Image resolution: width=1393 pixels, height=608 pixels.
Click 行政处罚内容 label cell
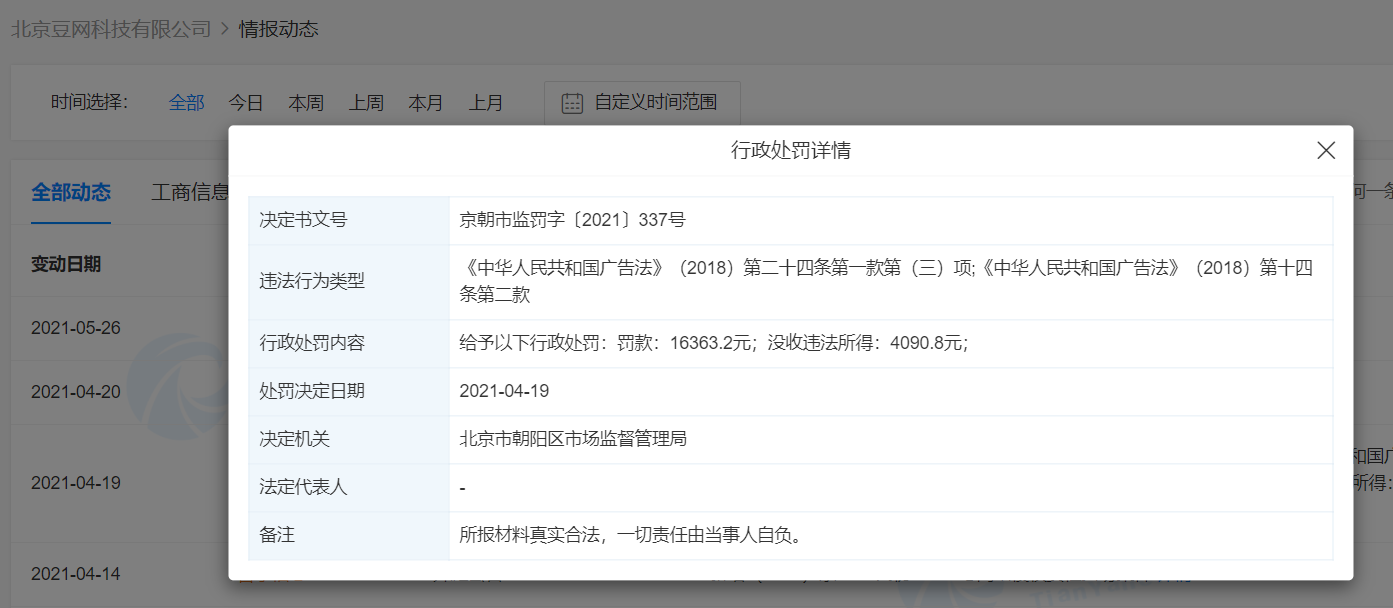pyautogui.click(x=349, y=343)
